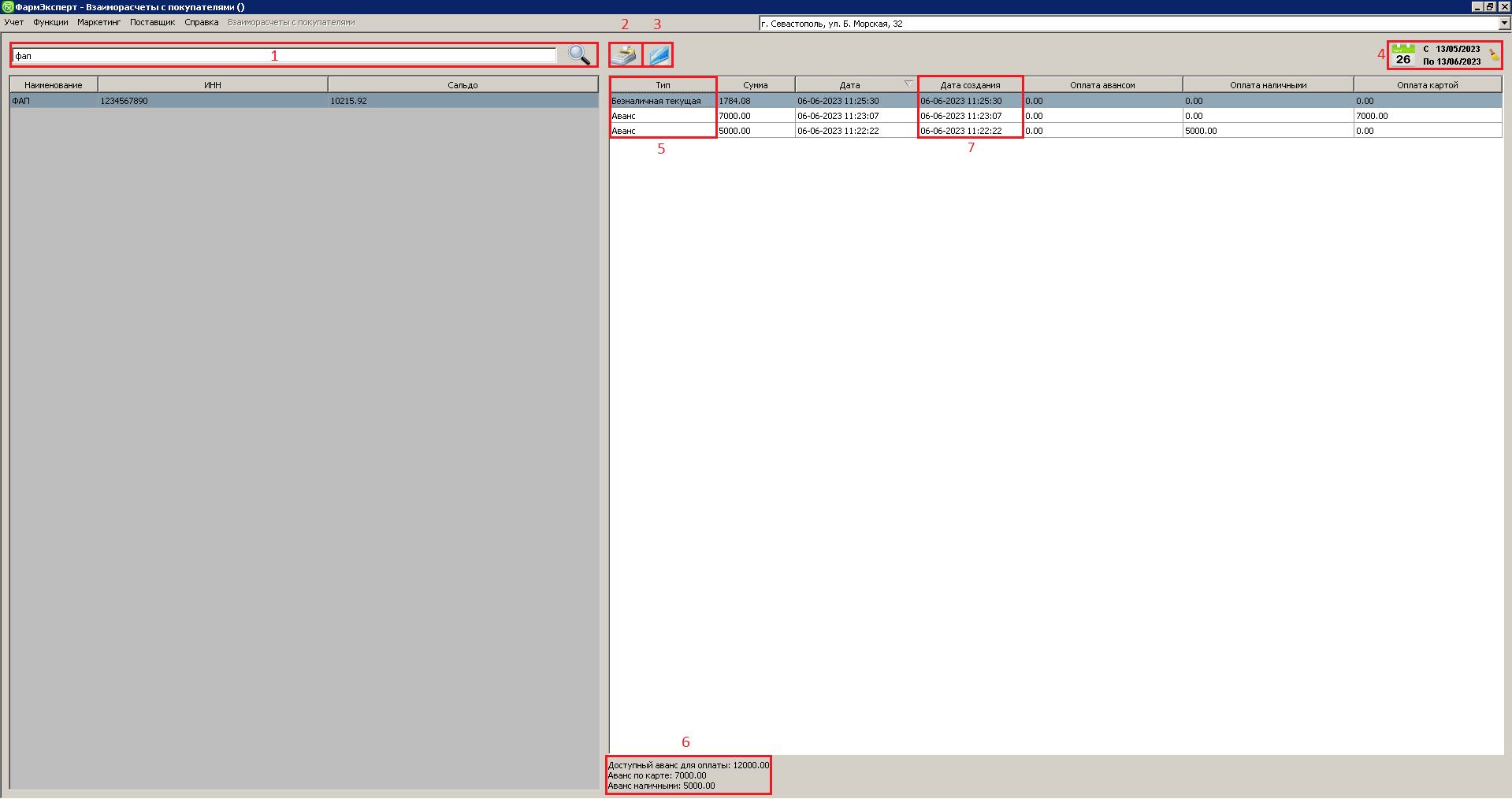The image size is (1512, 799).
Task: Click the cash register payment icon
Action: (x=625, y=55)
